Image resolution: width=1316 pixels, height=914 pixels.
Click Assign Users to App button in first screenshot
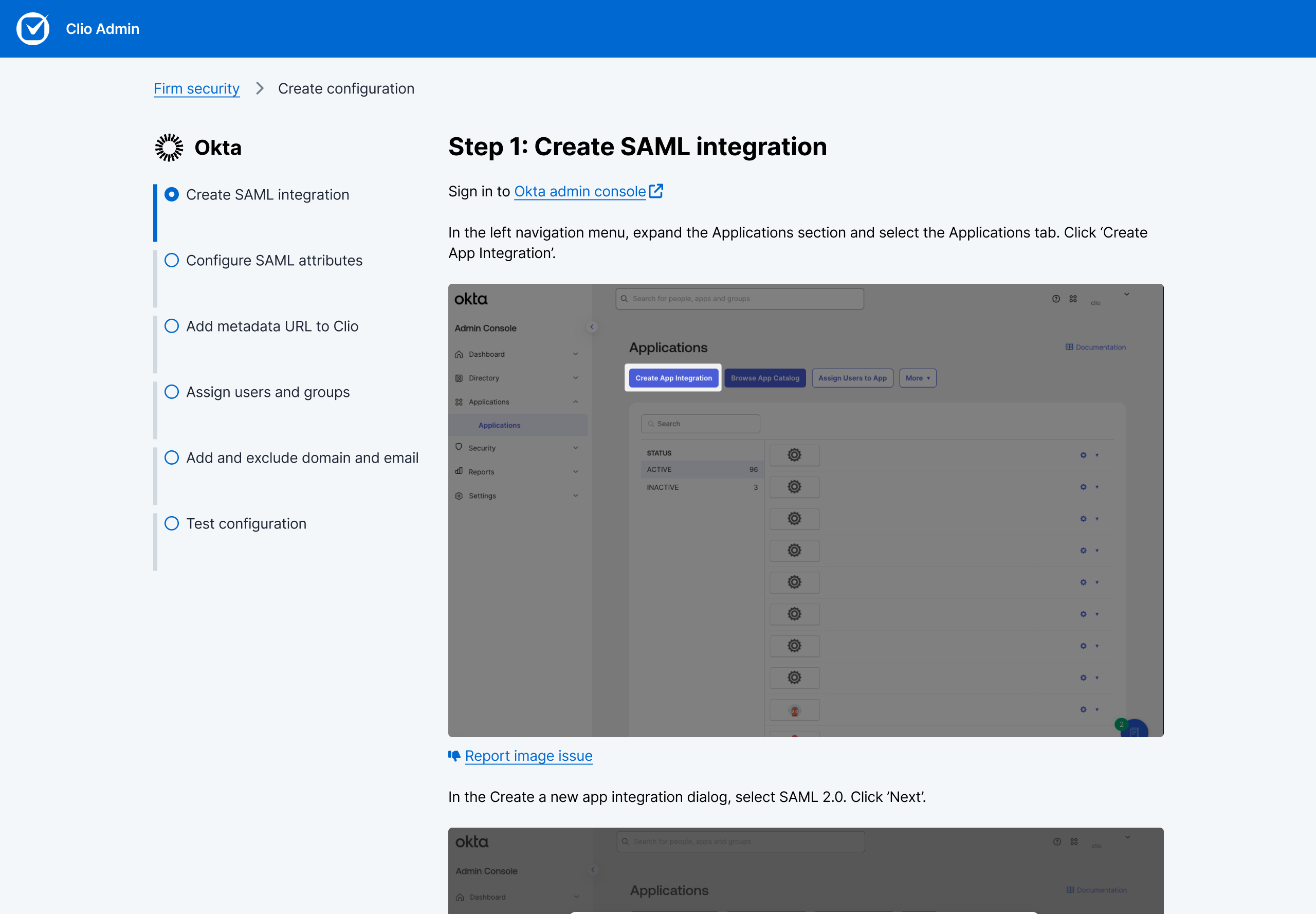852,378
